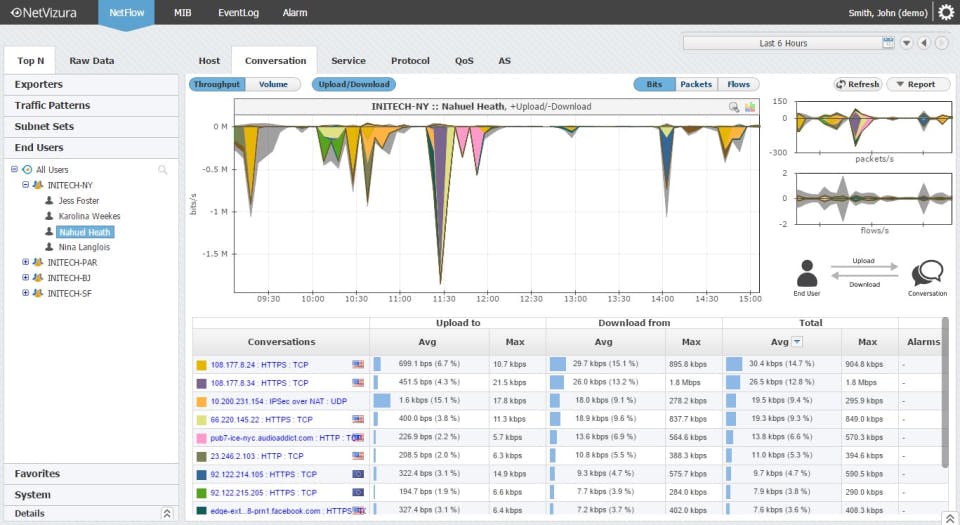The height and width of the screenshot is (525, 960).
Task: Switch to the QoS tab
Action: pyautogui.click(x=464, y=61)
